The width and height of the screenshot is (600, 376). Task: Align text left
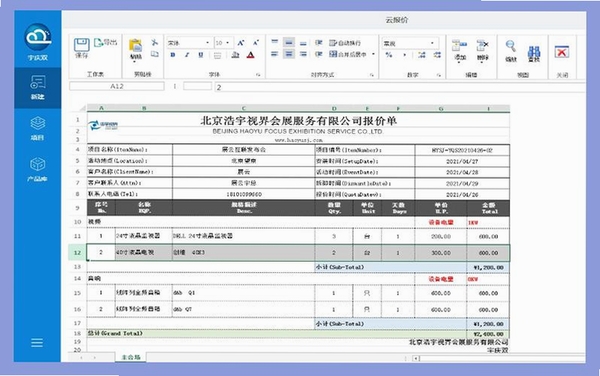coord(275,54)
